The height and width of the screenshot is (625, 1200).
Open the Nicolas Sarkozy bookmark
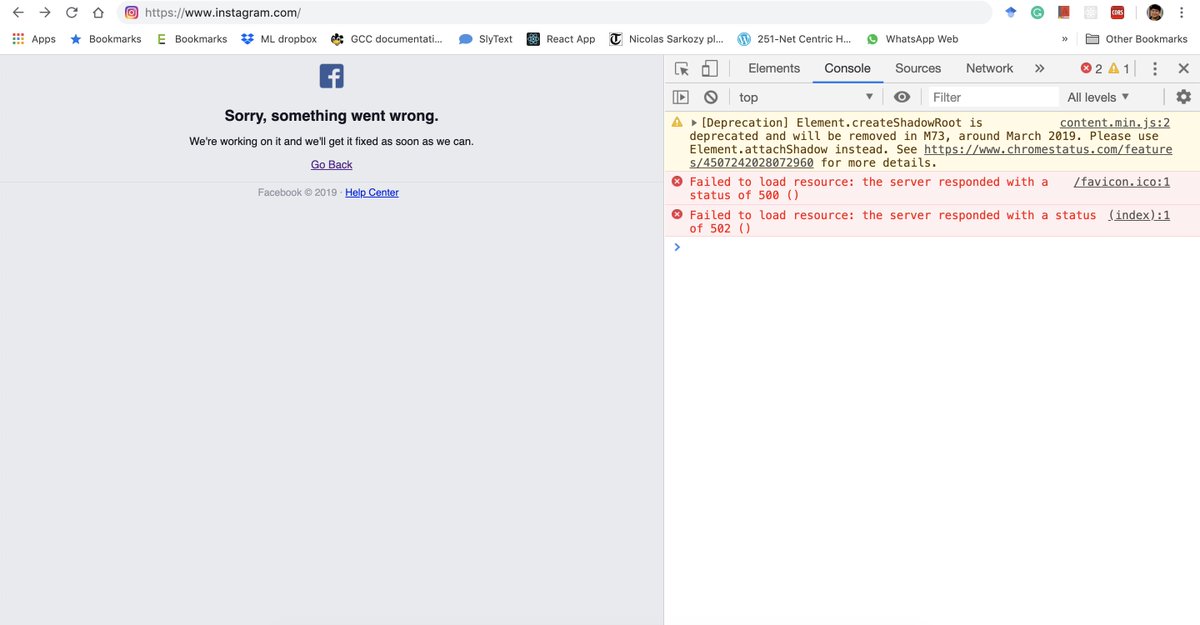pyautogui.click(x=666, y=39)
